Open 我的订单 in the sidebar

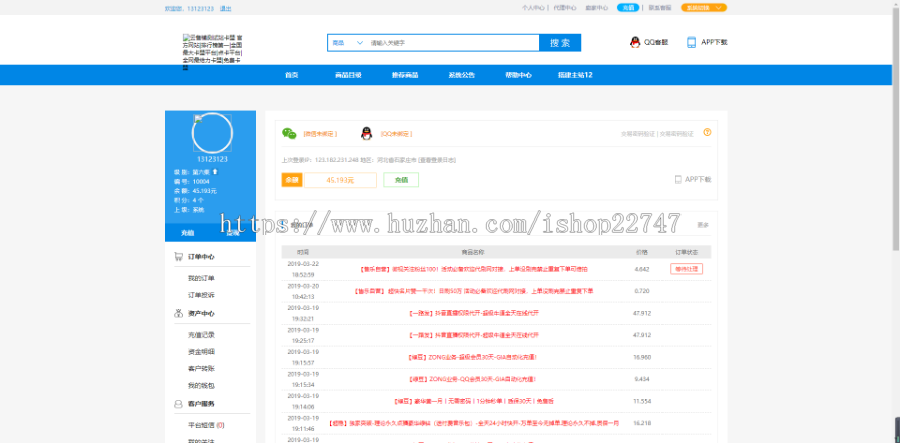tap(201, 278)
